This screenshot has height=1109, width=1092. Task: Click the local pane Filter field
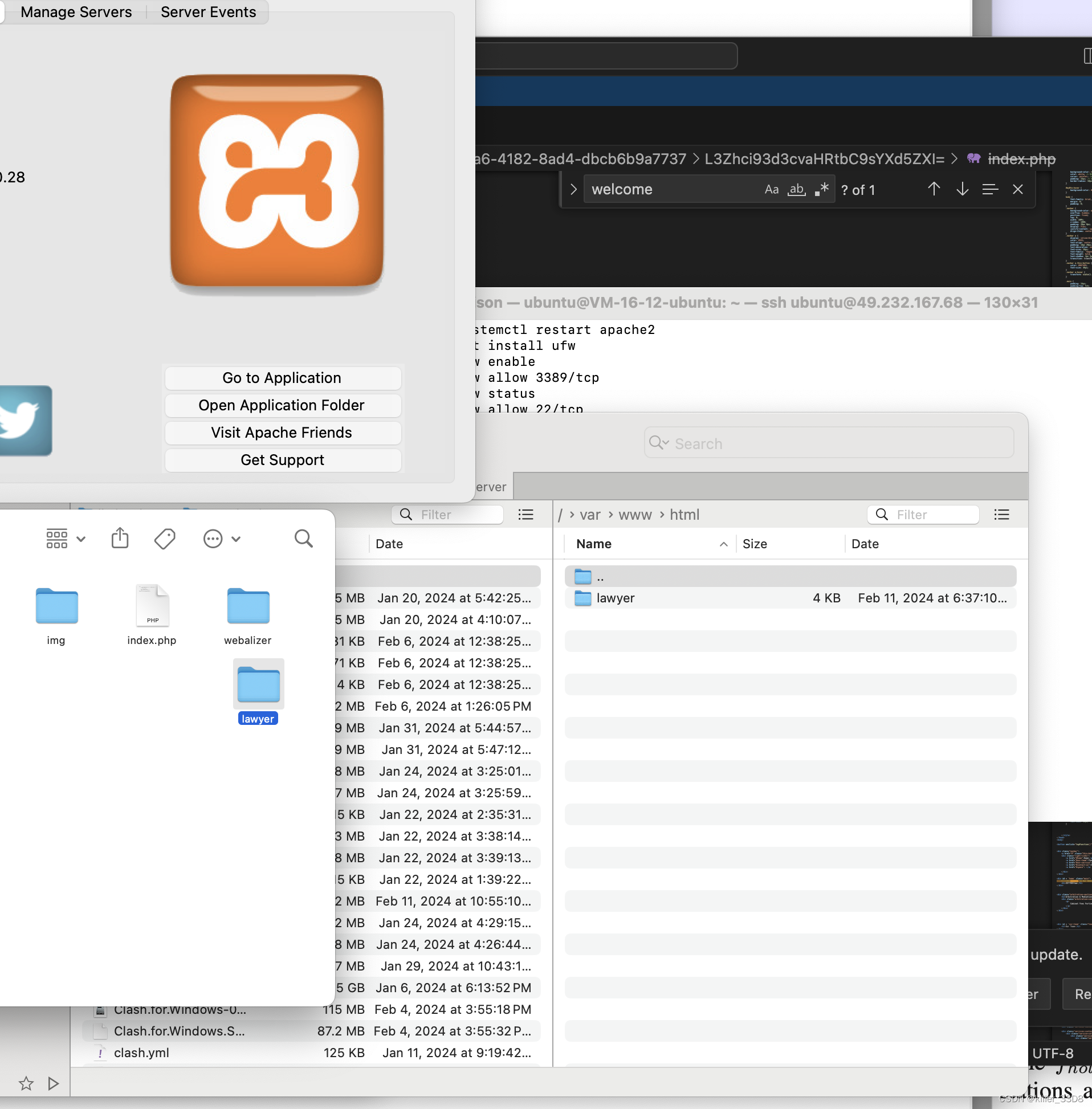(447, 515)
